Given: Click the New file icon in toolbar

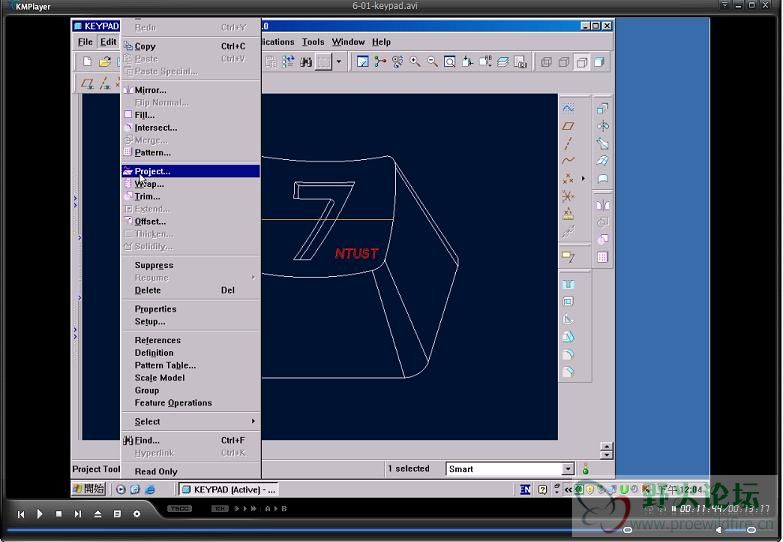Looking at the screenshot, I should [87, 62].
